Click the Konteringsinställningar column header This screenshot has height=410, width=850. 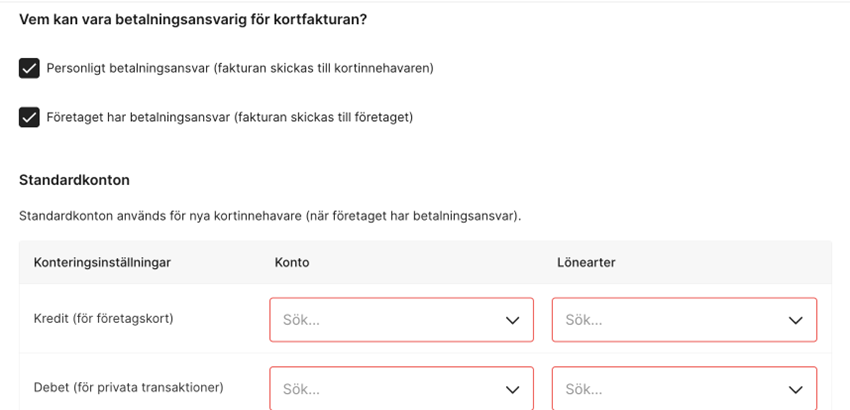[102, 262]
